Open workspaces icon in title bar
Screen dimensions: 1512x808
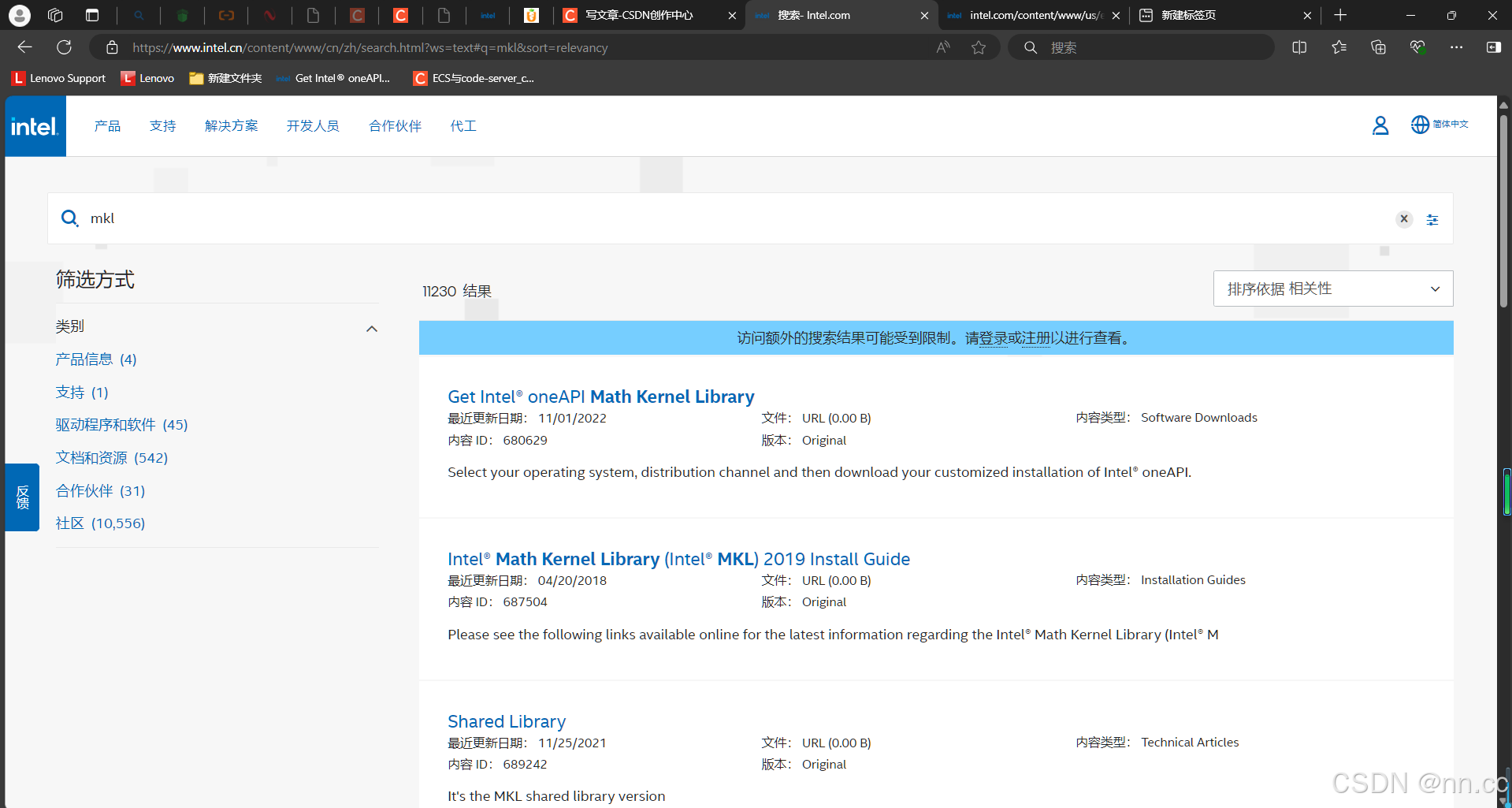tap(55, 15)
